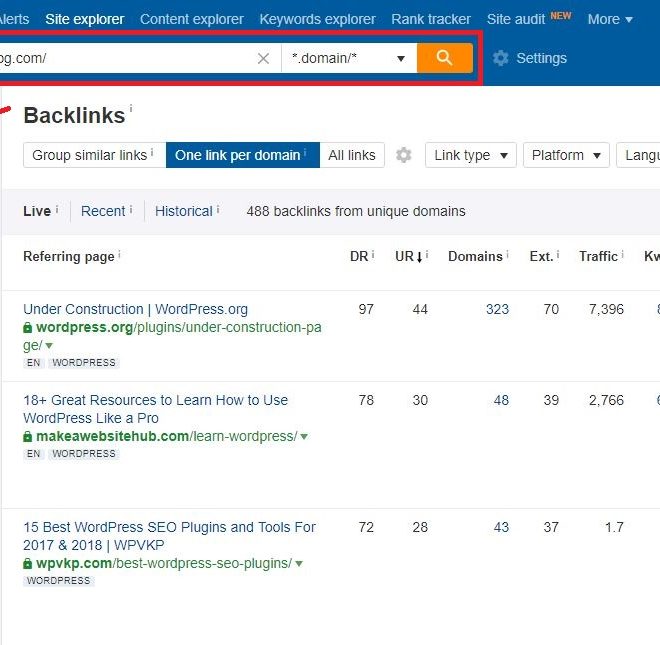Click the info icon beside Traffic column
The height and width of the screenshot is (645, 660).
(x=622, y=254)
